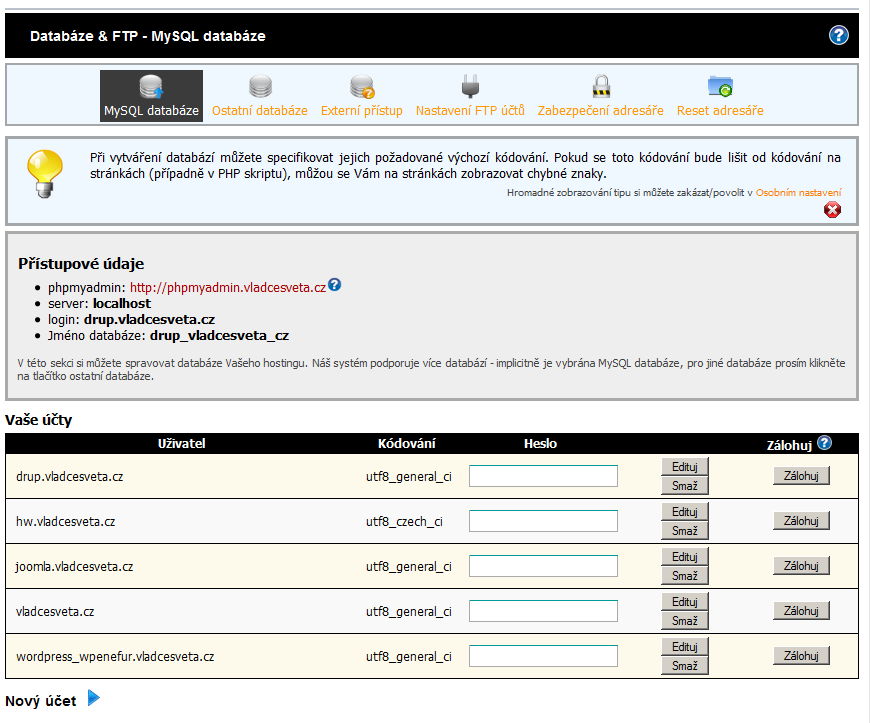Dismiss the tip with the red X
Image resolution: width=870 pixels, height=723 pixels.
click(x=833, y=210)
